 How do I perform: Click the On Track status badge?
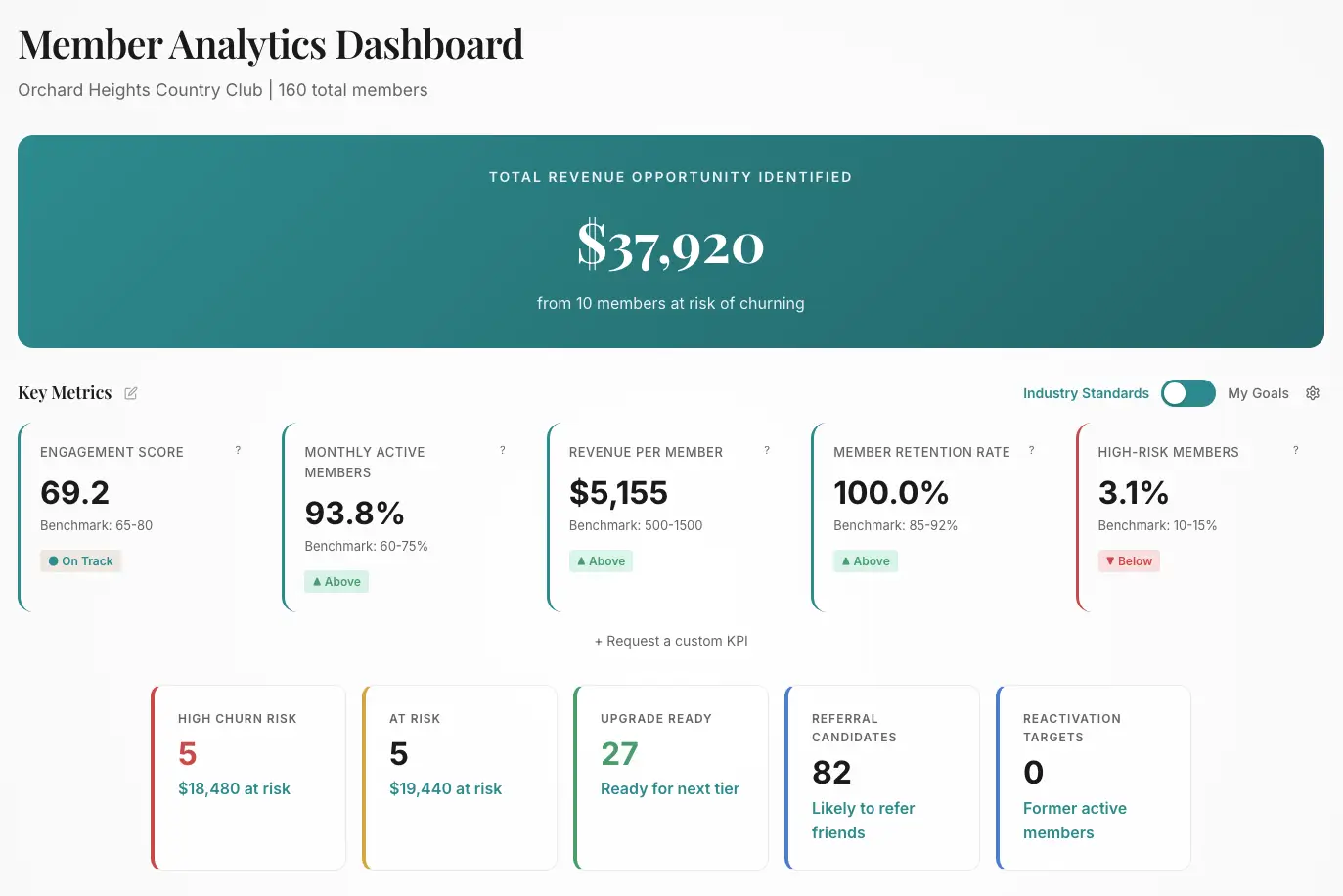click(x=80, y=560)
